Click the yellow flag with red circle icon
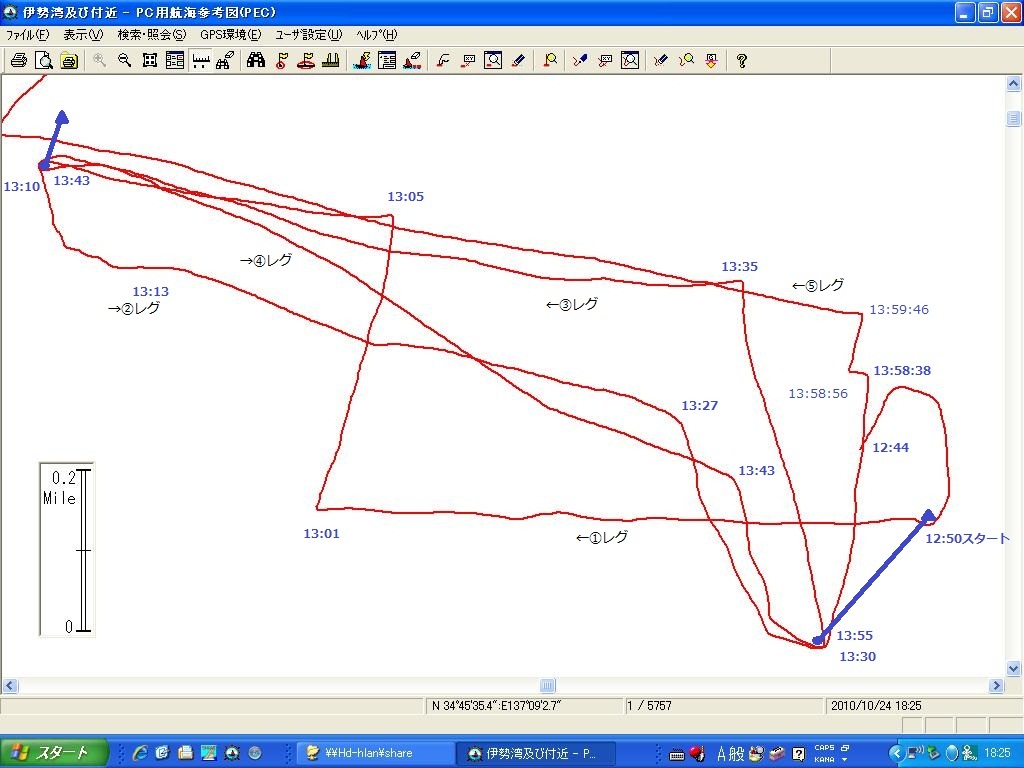The width and height of the screenshot is (1024, 768). 281,61
